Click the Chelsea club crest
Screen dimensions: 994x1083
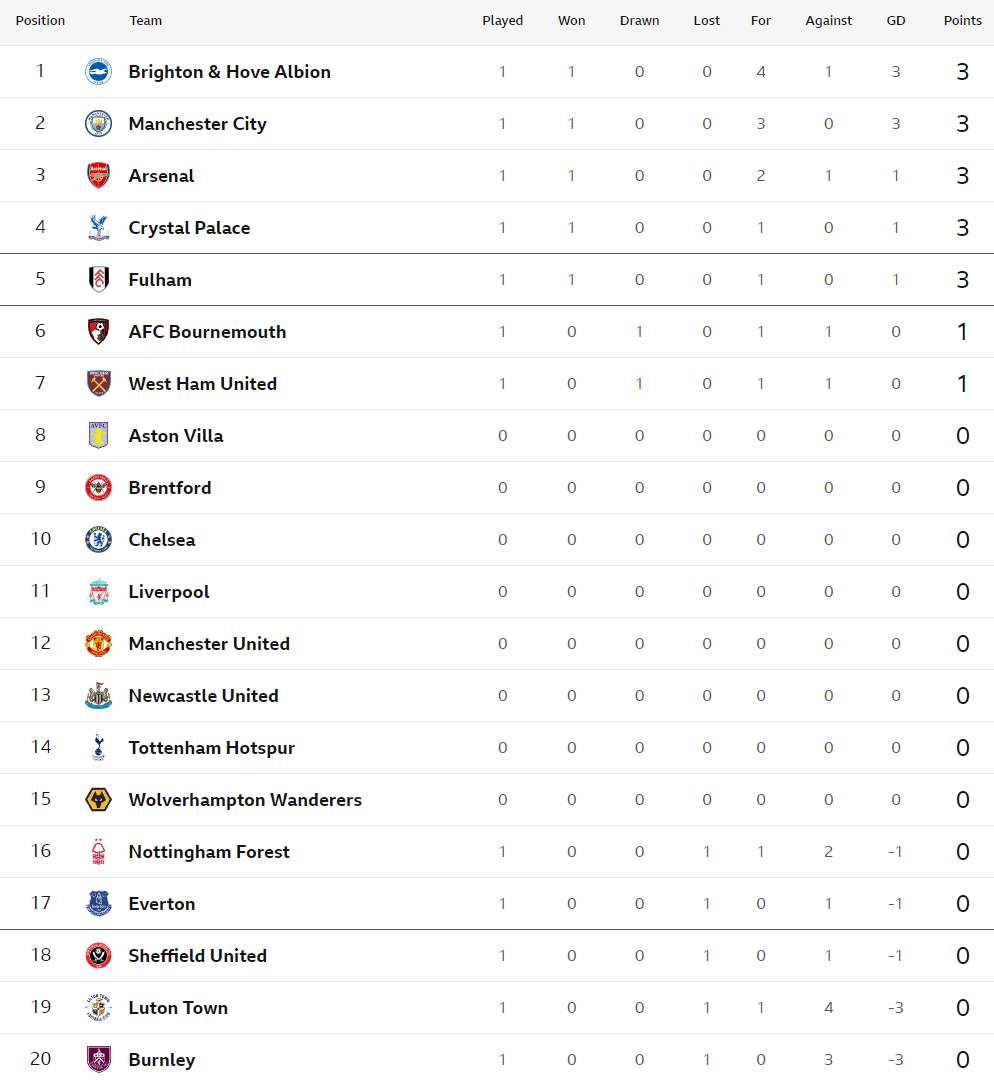pyautogui.click(x=99, y=539)
